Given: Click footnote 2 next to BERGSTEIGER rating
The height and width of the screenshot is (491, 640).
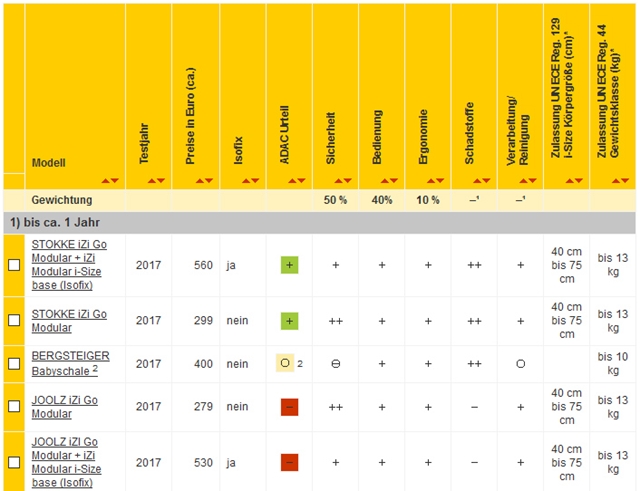Looking at the screenshot, I should tap(300, 364).
